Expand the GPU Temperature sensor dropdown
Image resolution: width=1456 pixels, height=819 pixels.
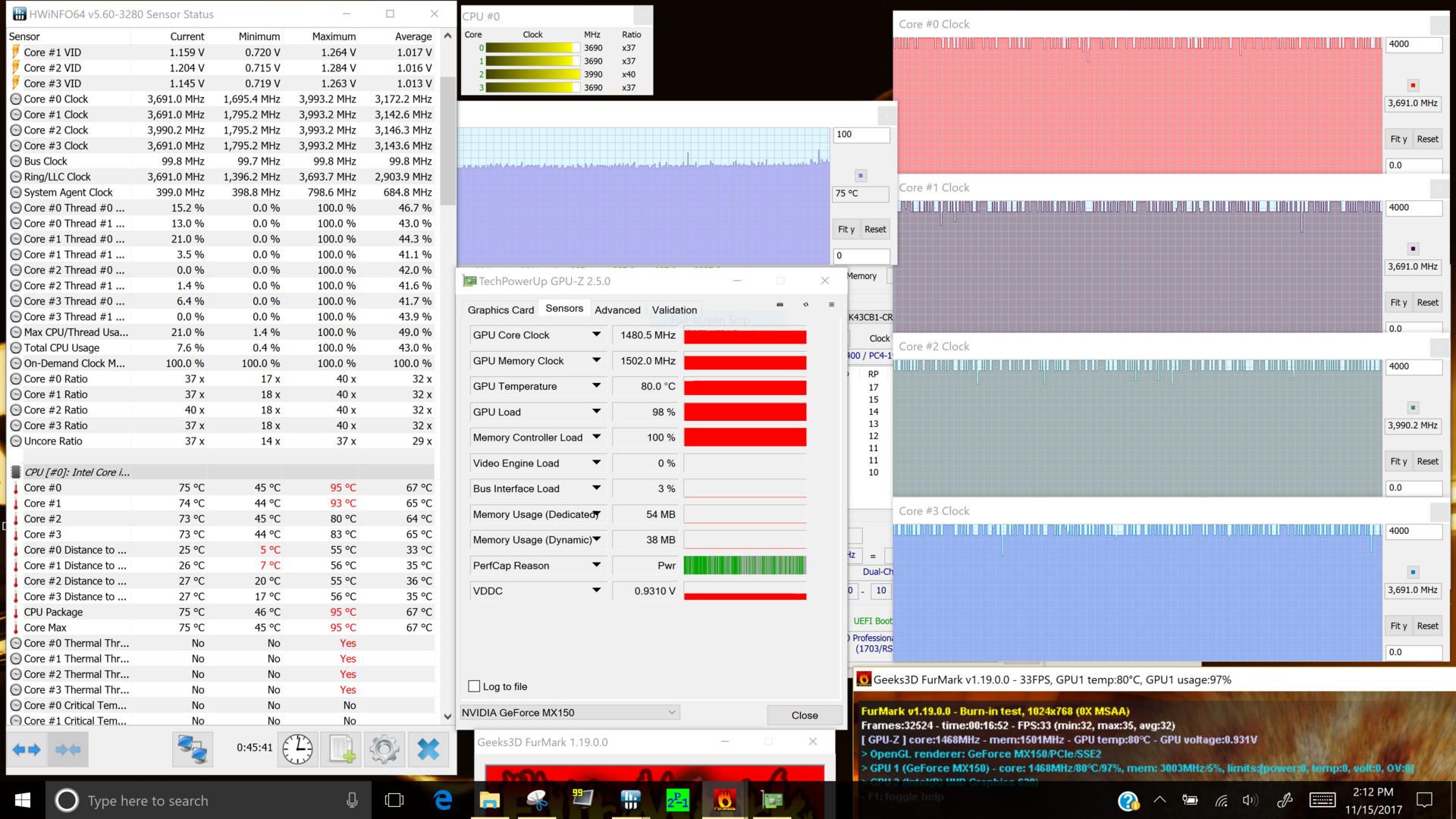click(x=596, y=386)
